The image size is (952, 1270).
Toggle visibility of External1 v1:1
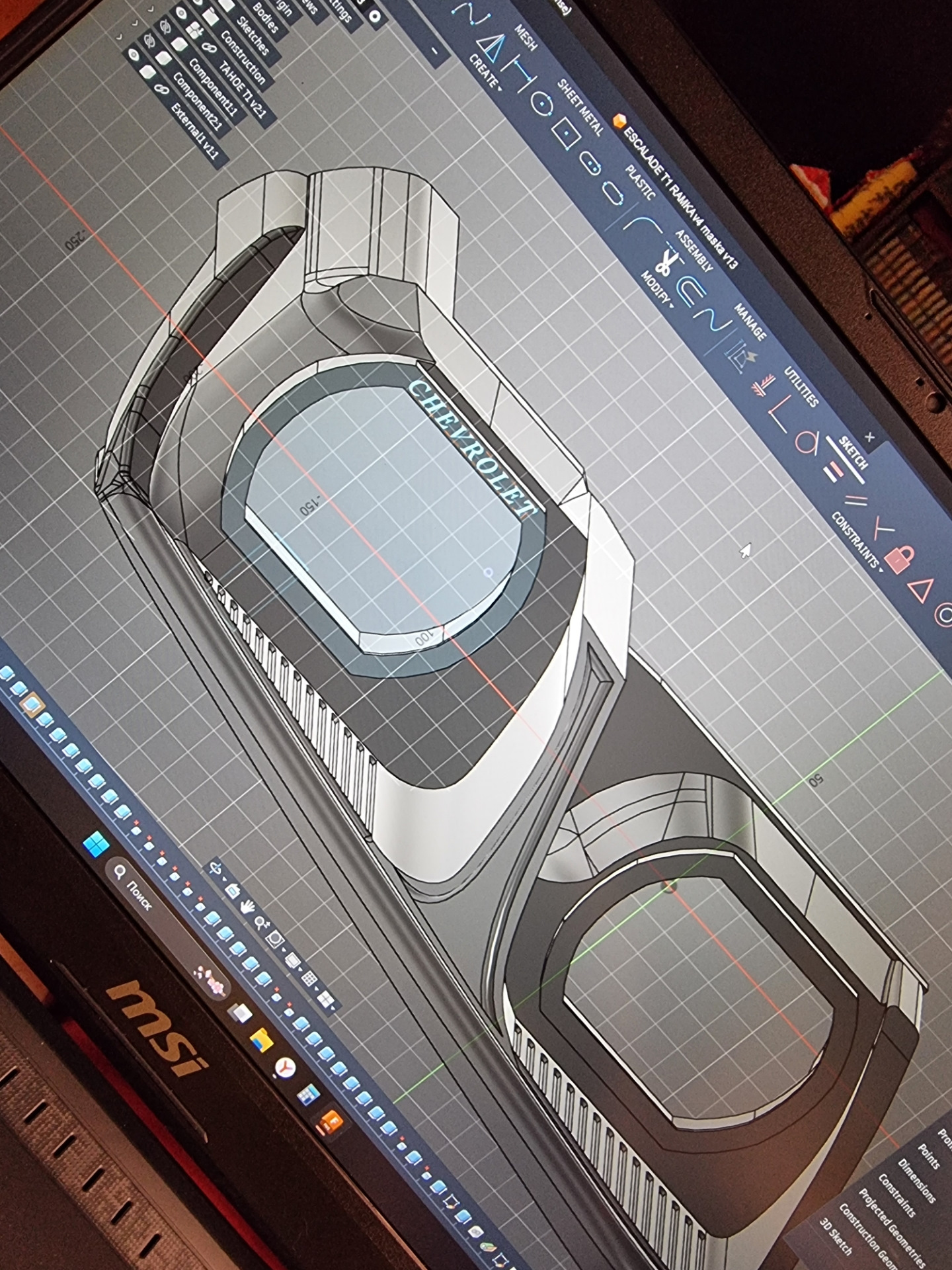(134, 54)
